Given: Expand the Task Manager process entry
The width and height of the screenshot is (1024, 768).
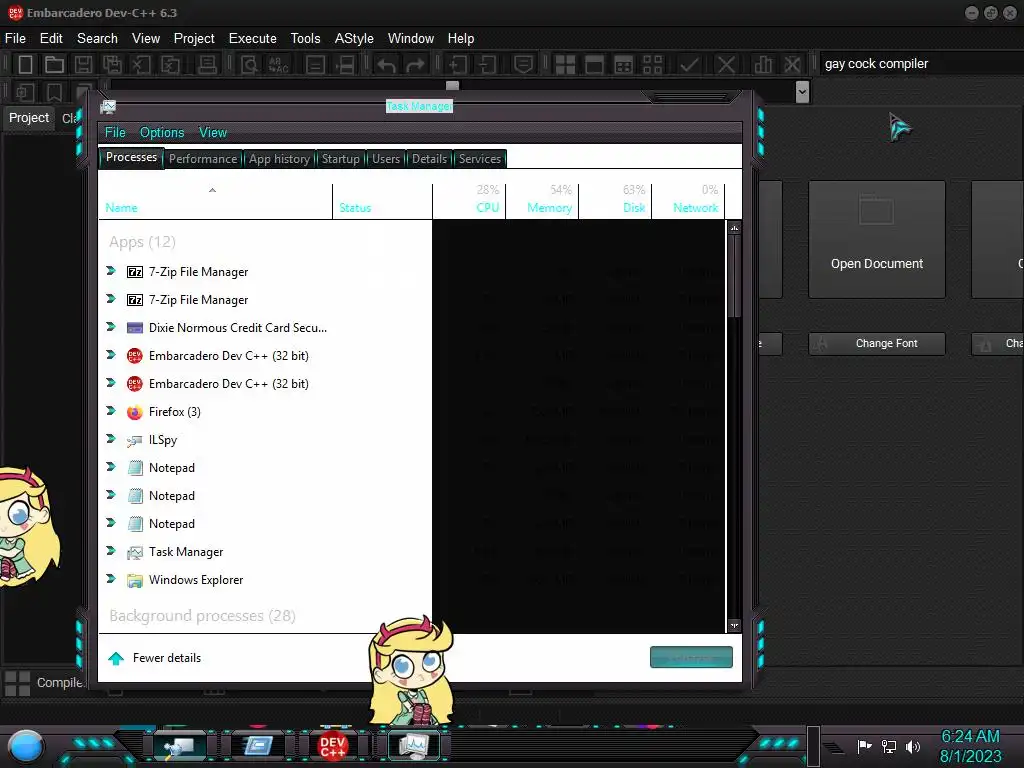Looking at the screenshot, I should pyautogui.click(x=111, y=551).
